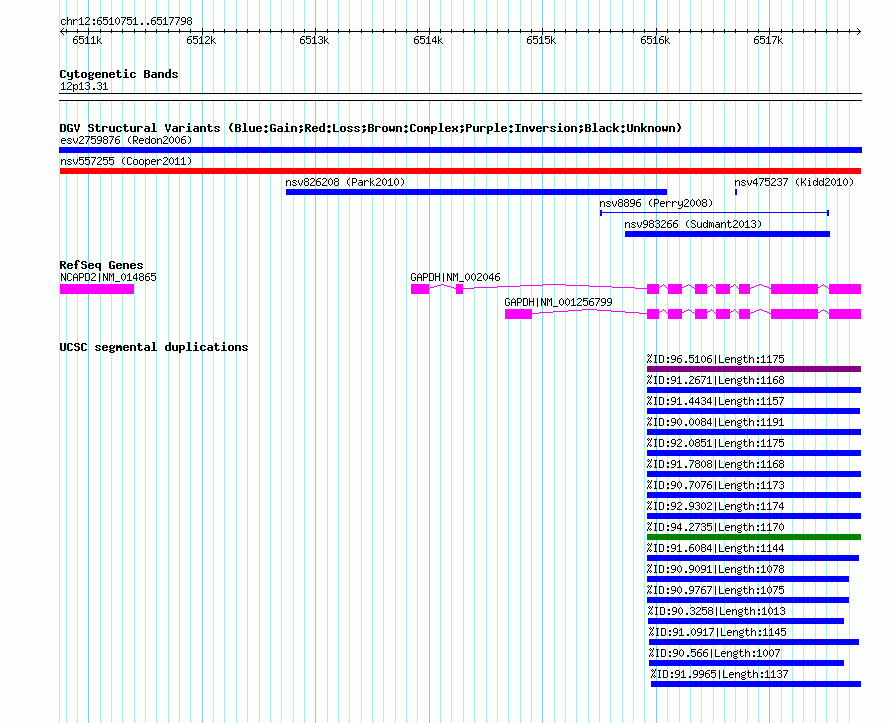
Task: Select gene label NCAPD2|NM_014865
Action: (x=108, y=278)
